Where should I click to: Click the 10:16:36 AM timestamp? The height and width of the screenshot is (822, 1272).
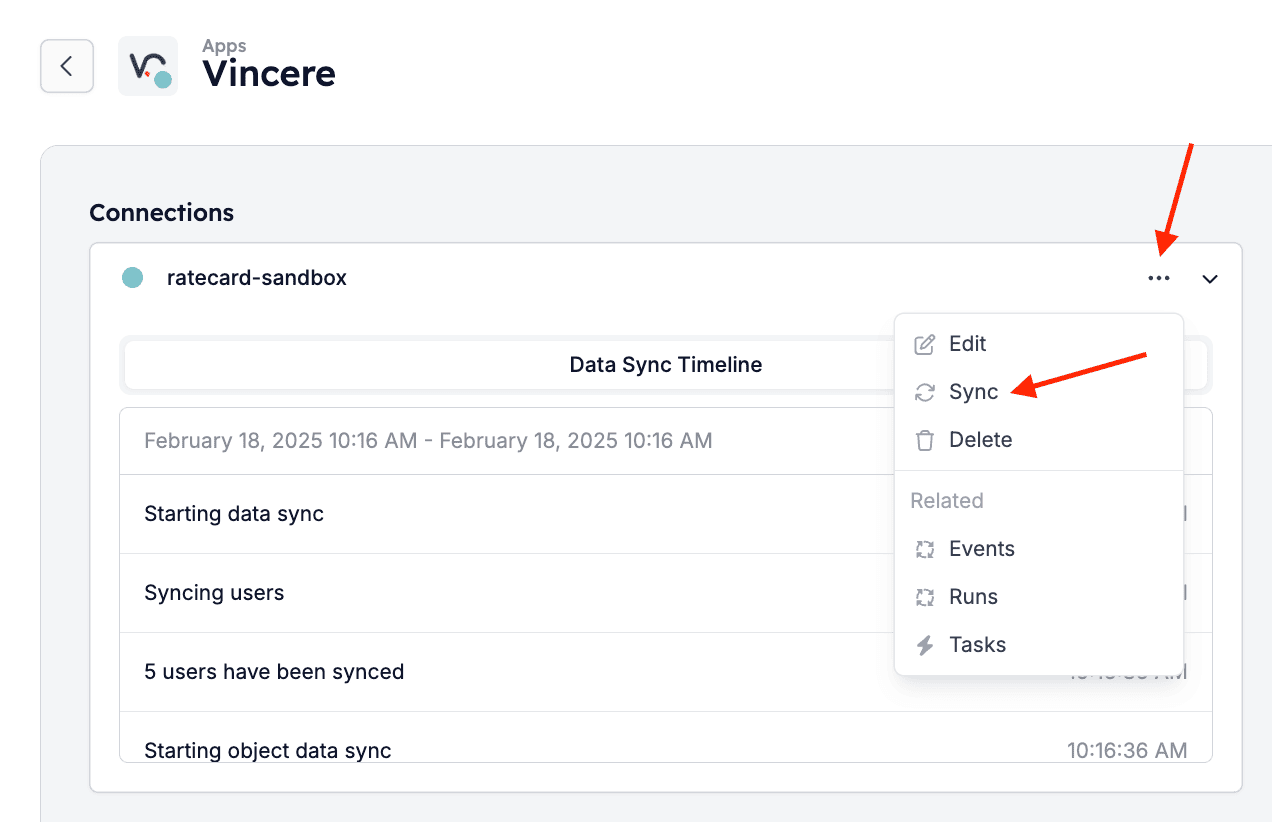click(1127, 750)
